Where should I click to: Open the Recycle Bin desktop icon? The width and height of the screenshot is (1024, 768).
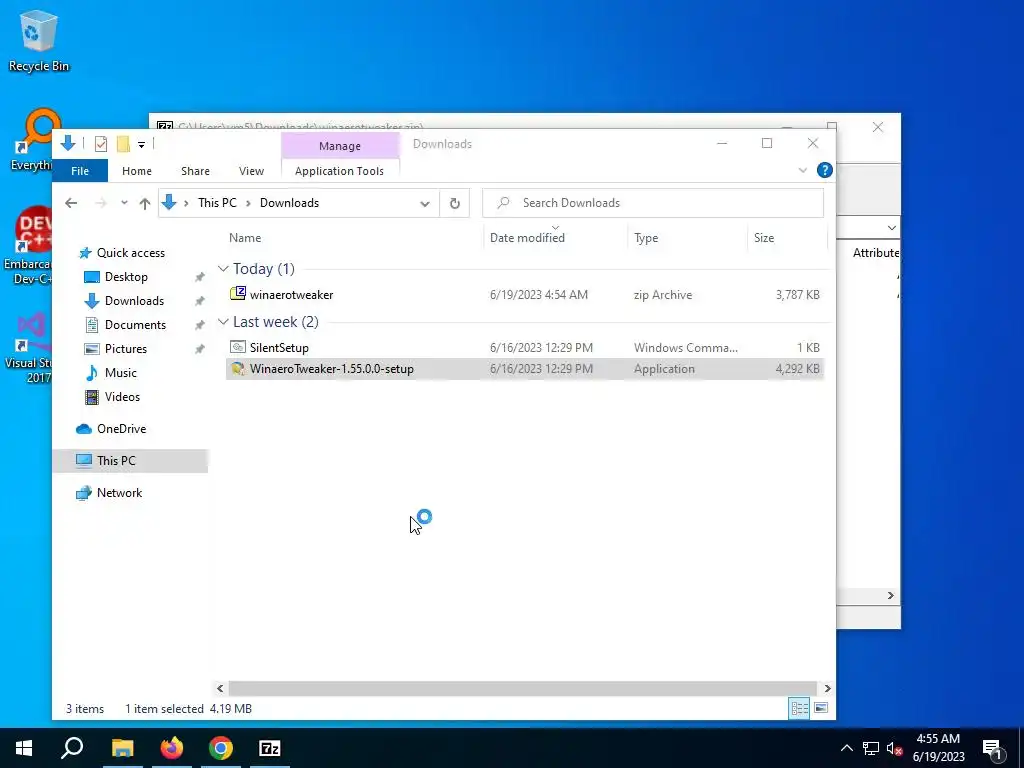click(39, 40)
